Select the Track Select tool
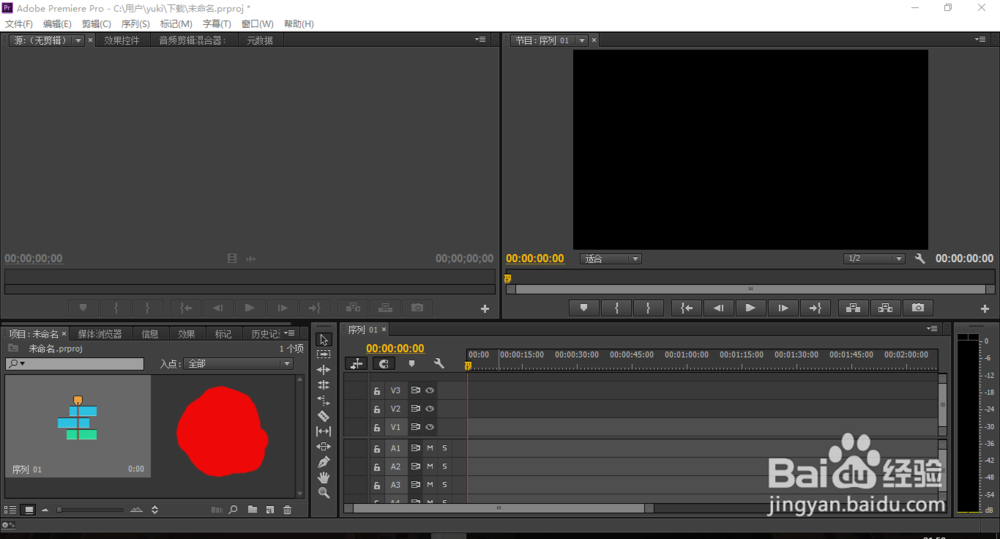 click(x=323, y=354)
